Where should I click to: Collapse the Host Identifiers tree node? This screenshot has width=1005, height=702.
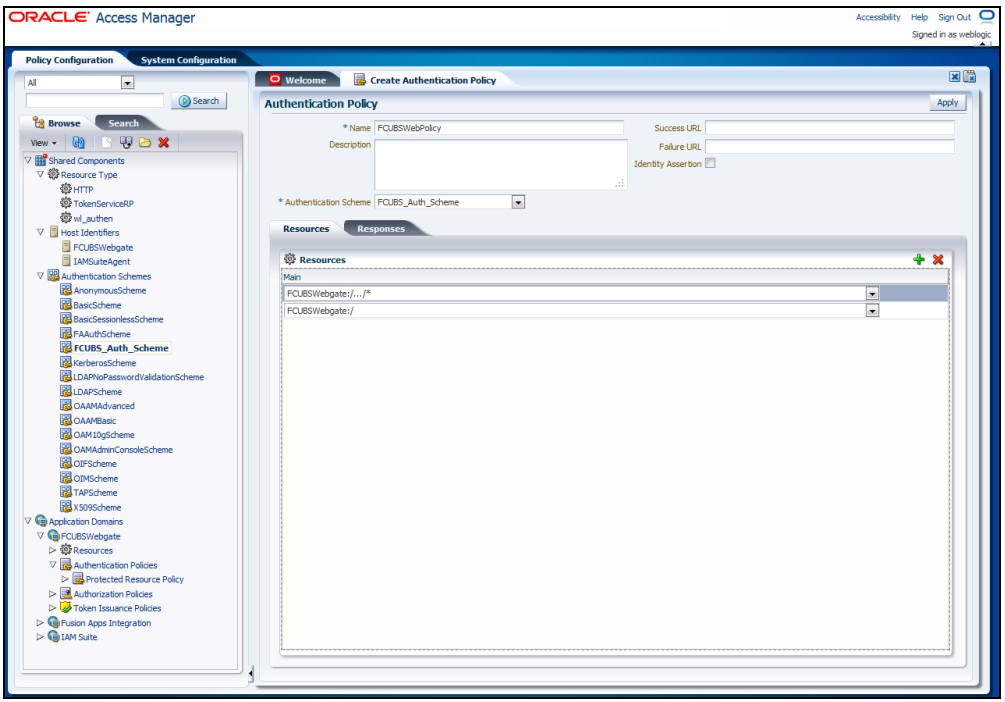40,232
